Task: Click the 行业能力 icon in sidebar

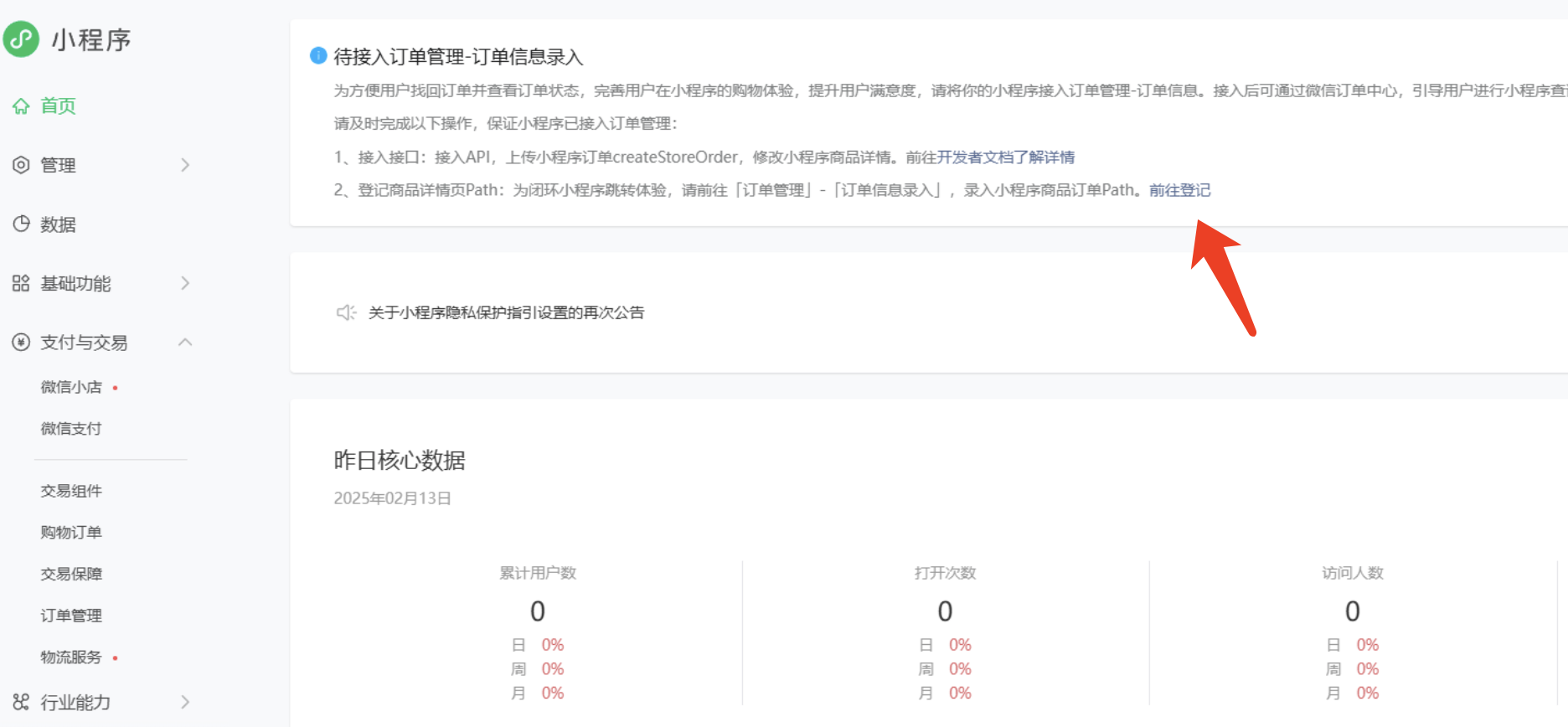Action: [21, 702]
